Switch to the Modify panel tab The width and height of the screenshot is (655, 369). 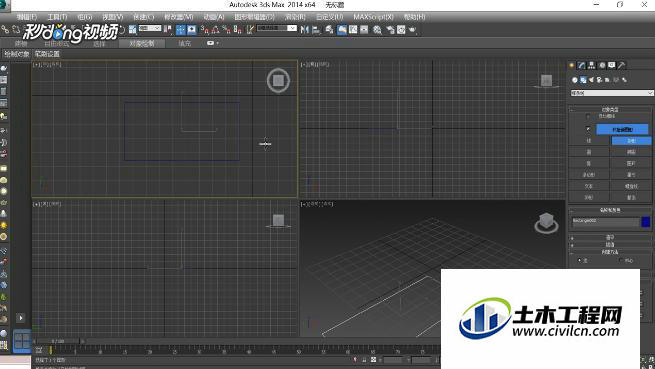(581, 65)
